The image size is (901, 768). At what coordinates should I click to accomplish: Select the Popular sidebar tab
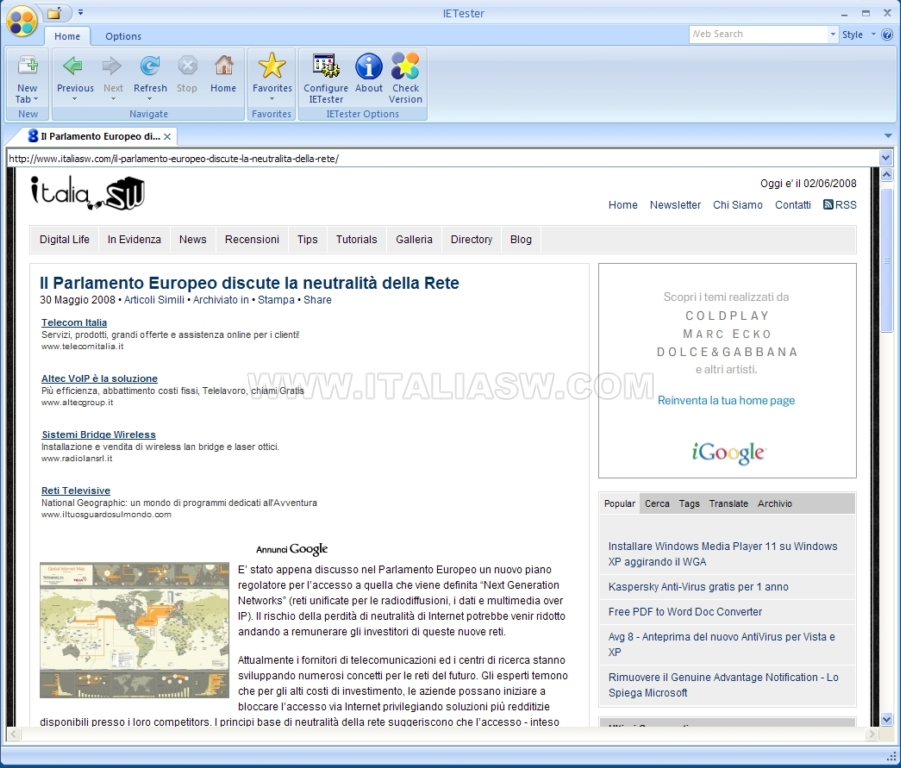pyautogui.click(x=619, y=504)
